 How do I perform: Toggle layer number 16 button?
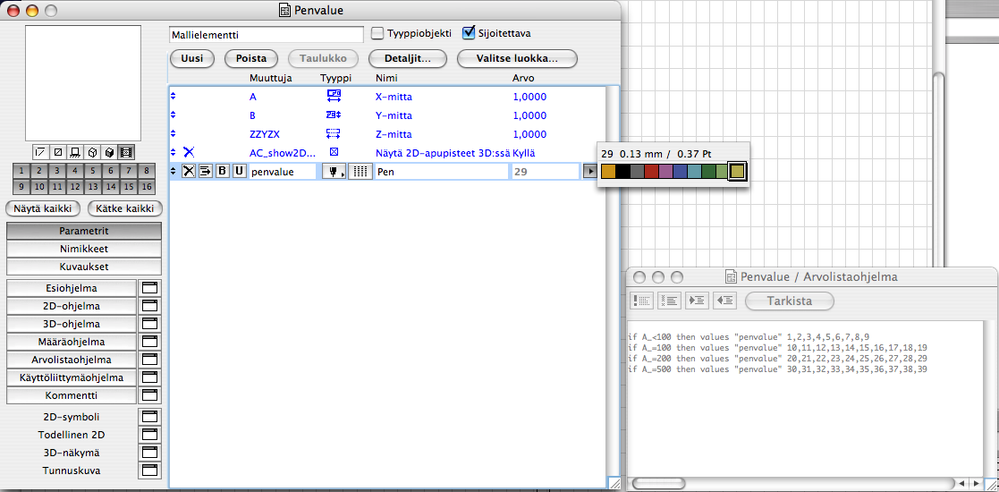pyautogui.click(x=147, y=187)
